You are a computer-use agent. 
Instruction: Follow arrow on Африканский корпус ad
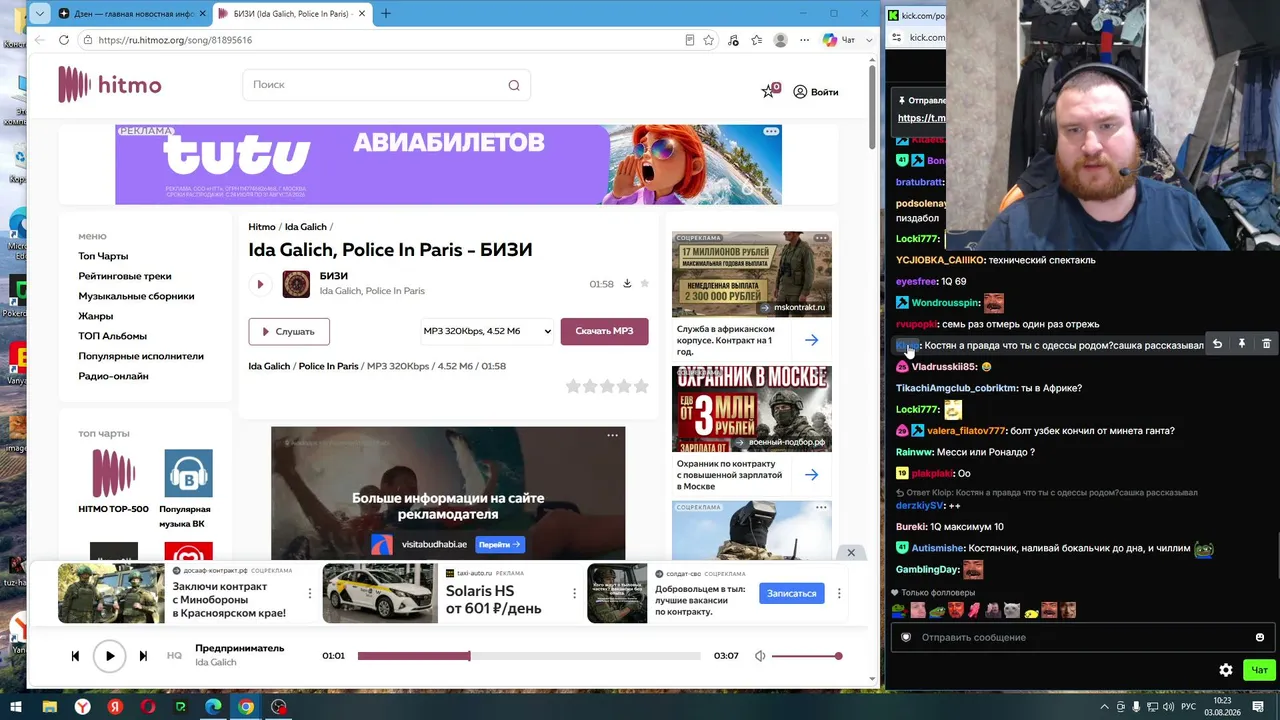[811, 340]
